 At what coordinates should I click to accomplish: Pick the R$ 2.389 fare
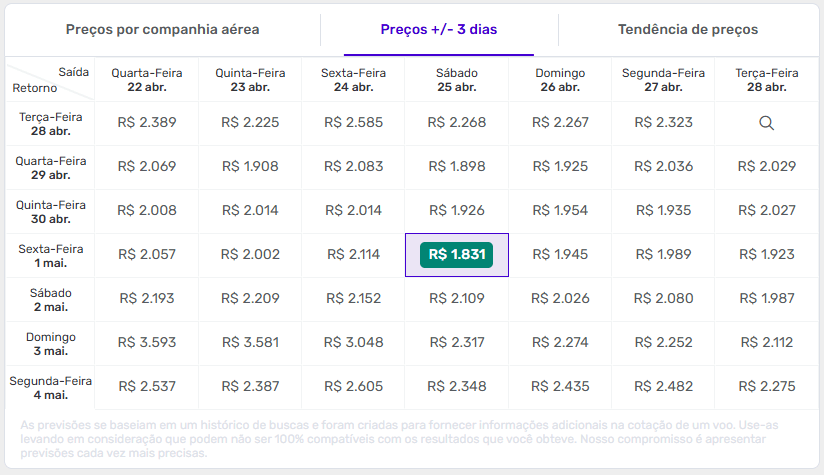pyautogui.click(x=147, y=123)
